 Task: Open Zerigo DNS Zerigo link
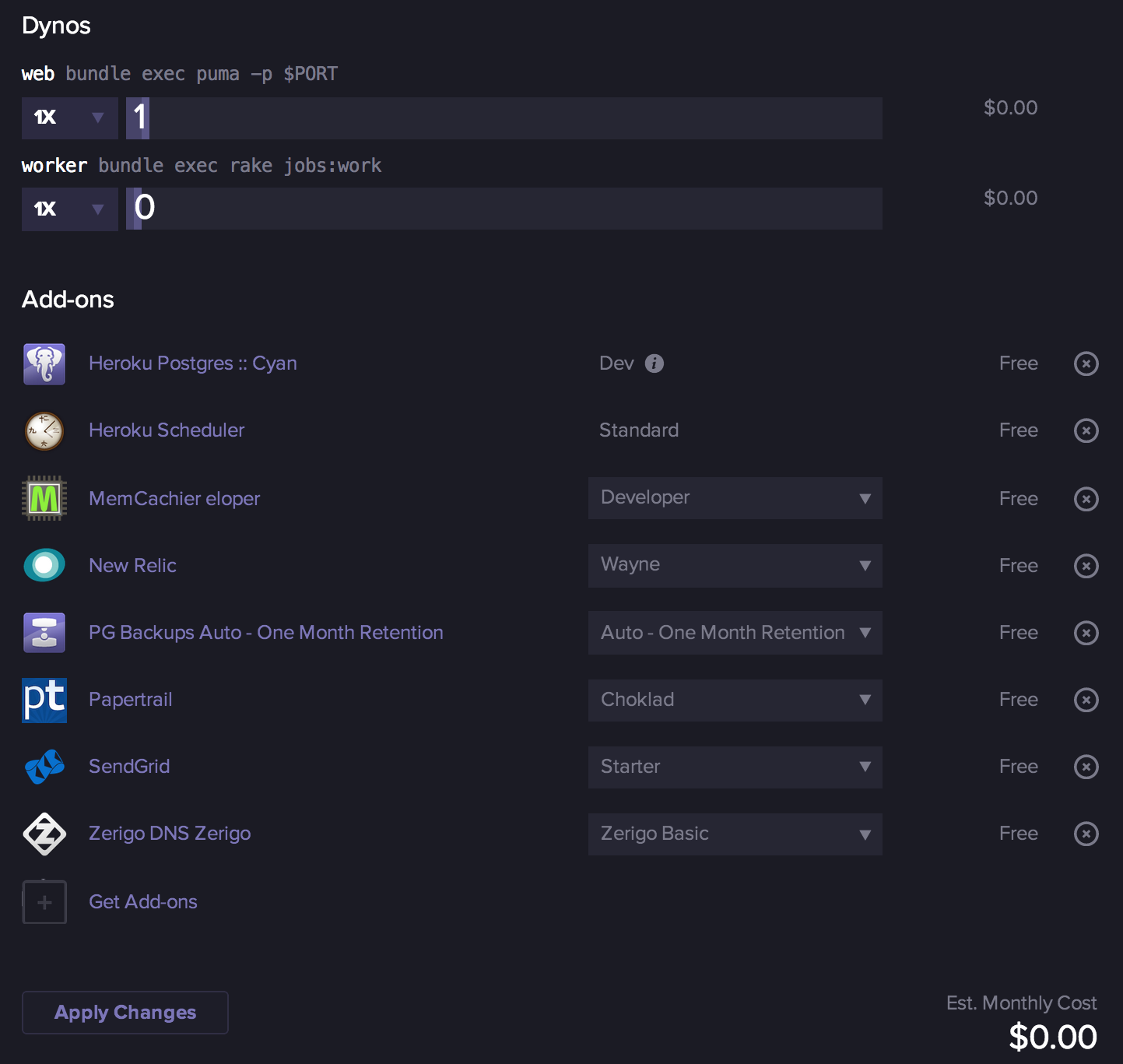170,834
